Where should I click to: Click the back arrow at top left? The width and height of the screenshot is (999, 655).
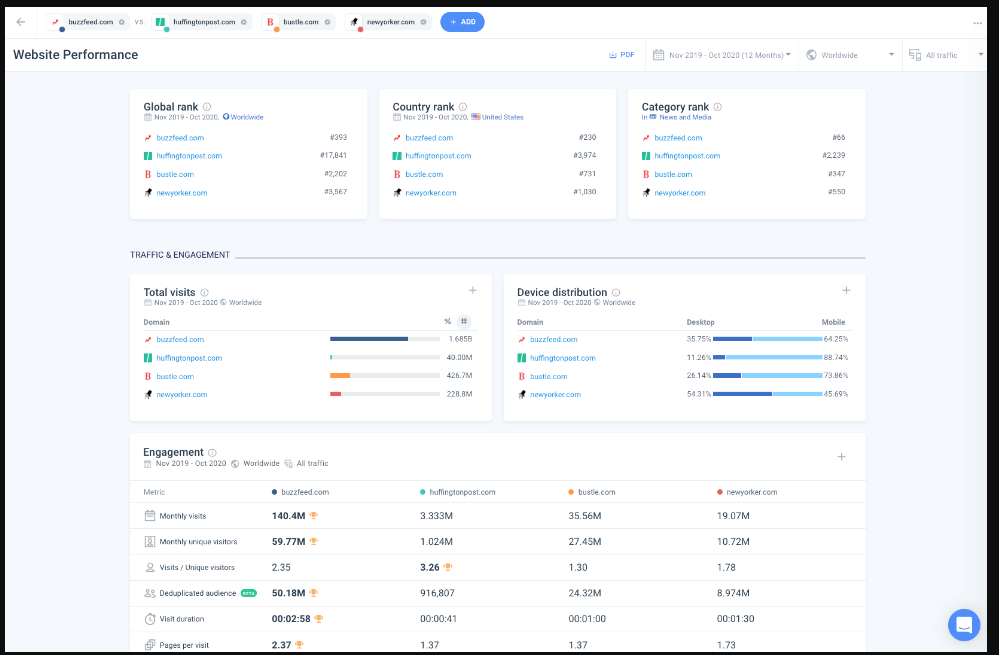coord(21,20)
